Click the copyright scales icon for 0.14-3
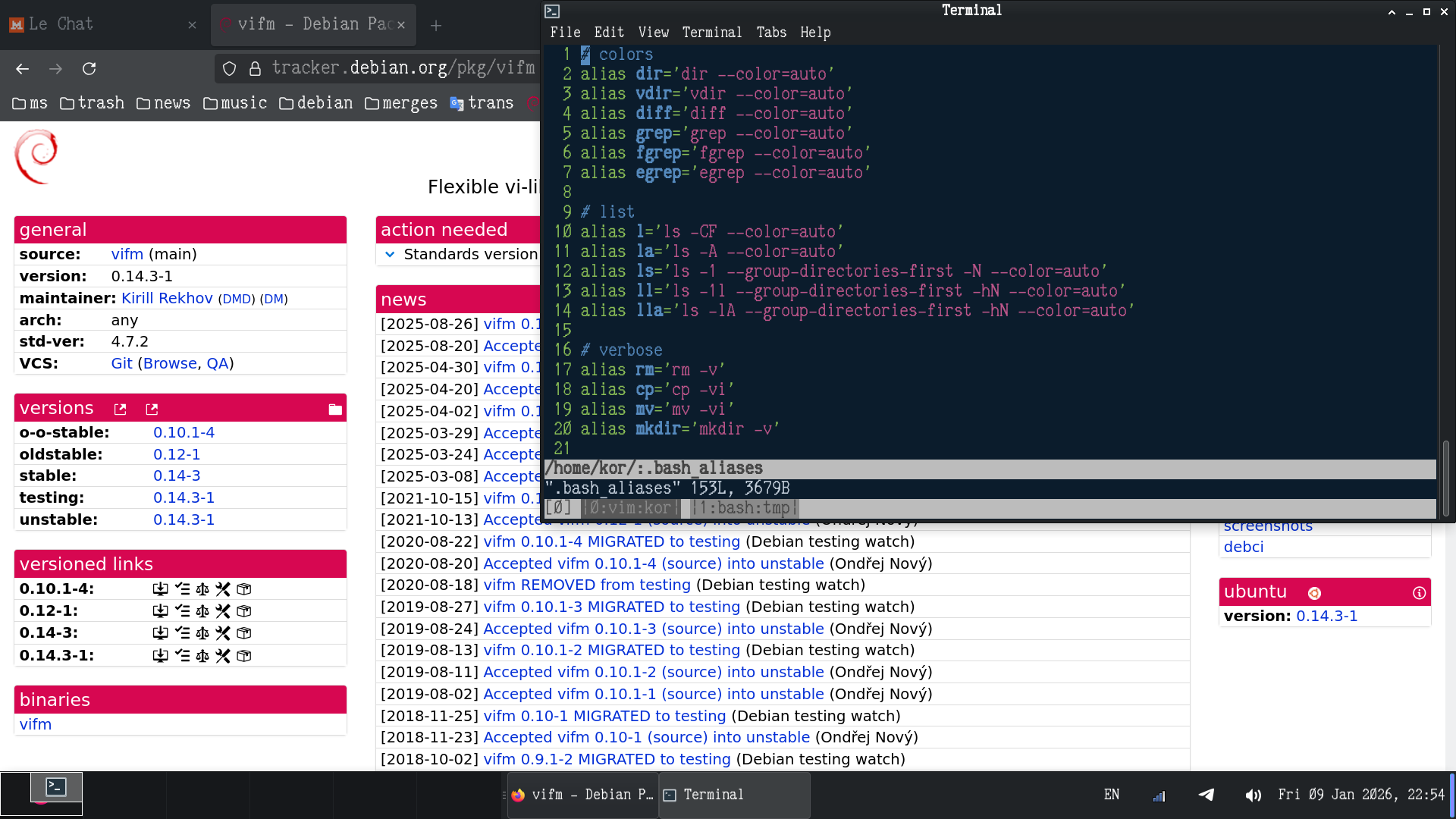This screenshot has height=819, width=1456. pos(202,633)
